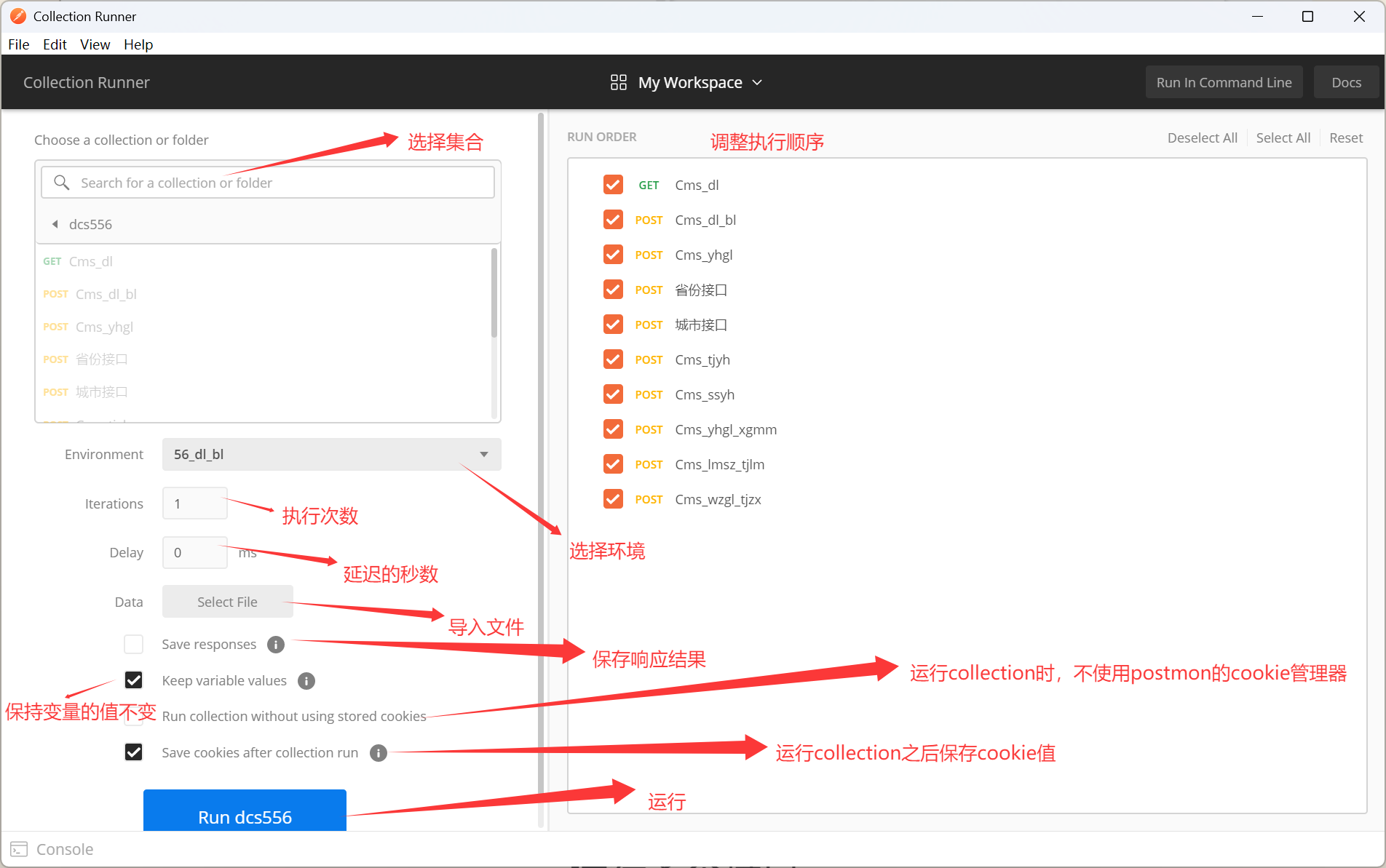Click Cms_wzgl_tjzx name in run order
This screenshot has width=1386, height=868.
click(718, 499)
